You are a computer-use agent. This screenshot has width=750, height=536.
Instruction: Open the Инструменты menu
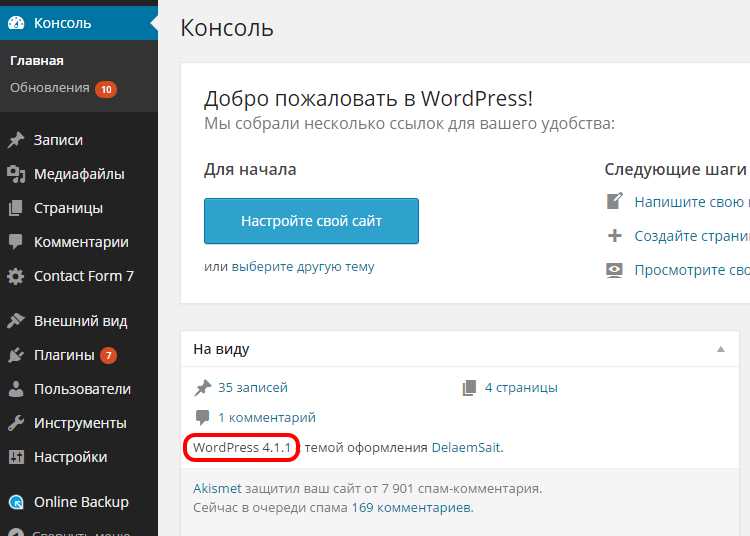tap(79, 423)
